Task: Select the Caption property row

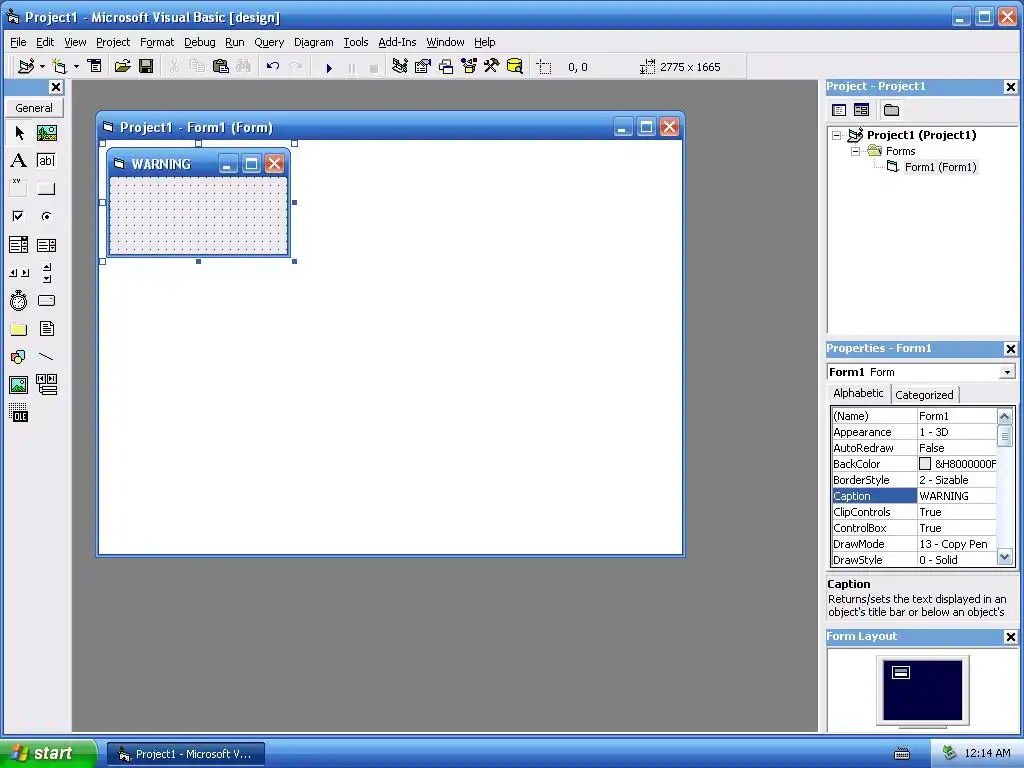Action: coord(914,496)
